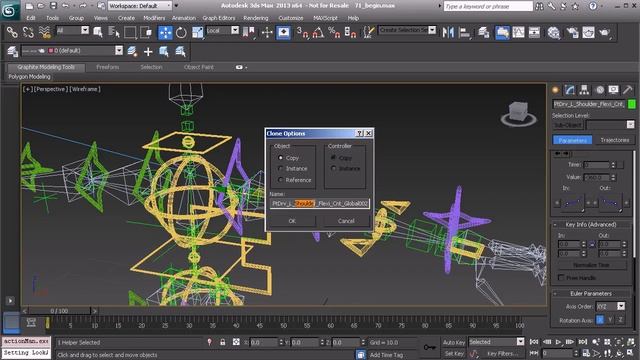Screen dimensions: 640x360
Task: Open the Key Filters button
Action: tap(501, 354)
